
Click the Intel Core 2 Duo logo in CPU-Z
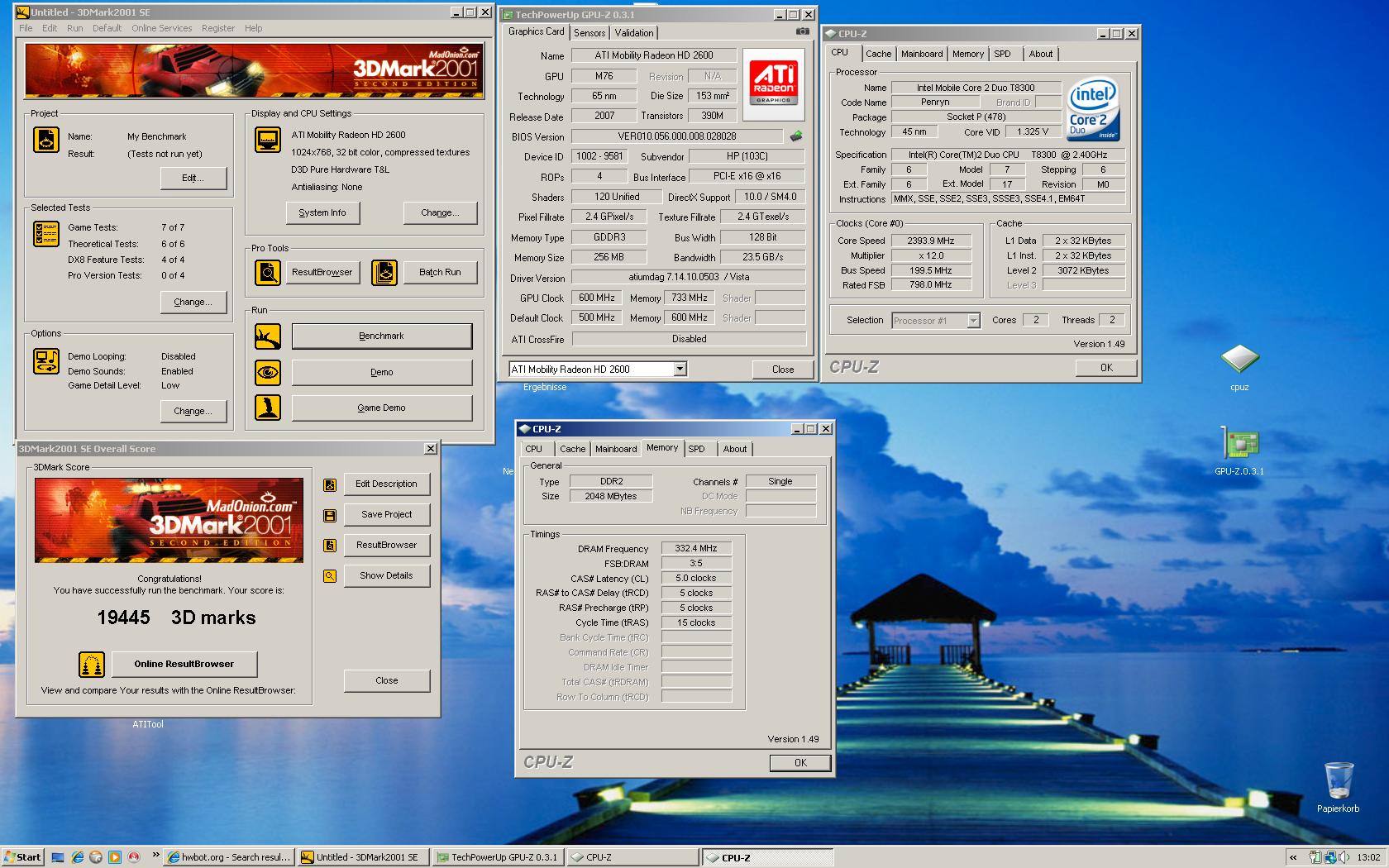[1093, 110]
